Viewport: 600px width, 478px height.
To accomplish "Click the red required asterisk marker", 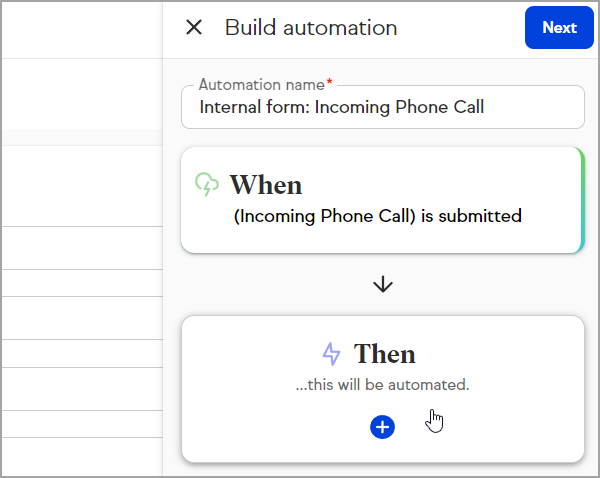I will coord(329,82).
